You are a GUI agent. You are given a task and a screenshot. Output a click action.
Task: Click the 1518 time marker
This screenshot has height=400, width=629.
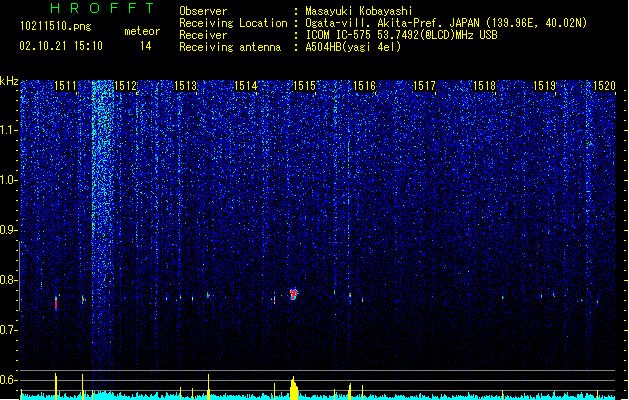pyautogui.click(x=484, y=86)
